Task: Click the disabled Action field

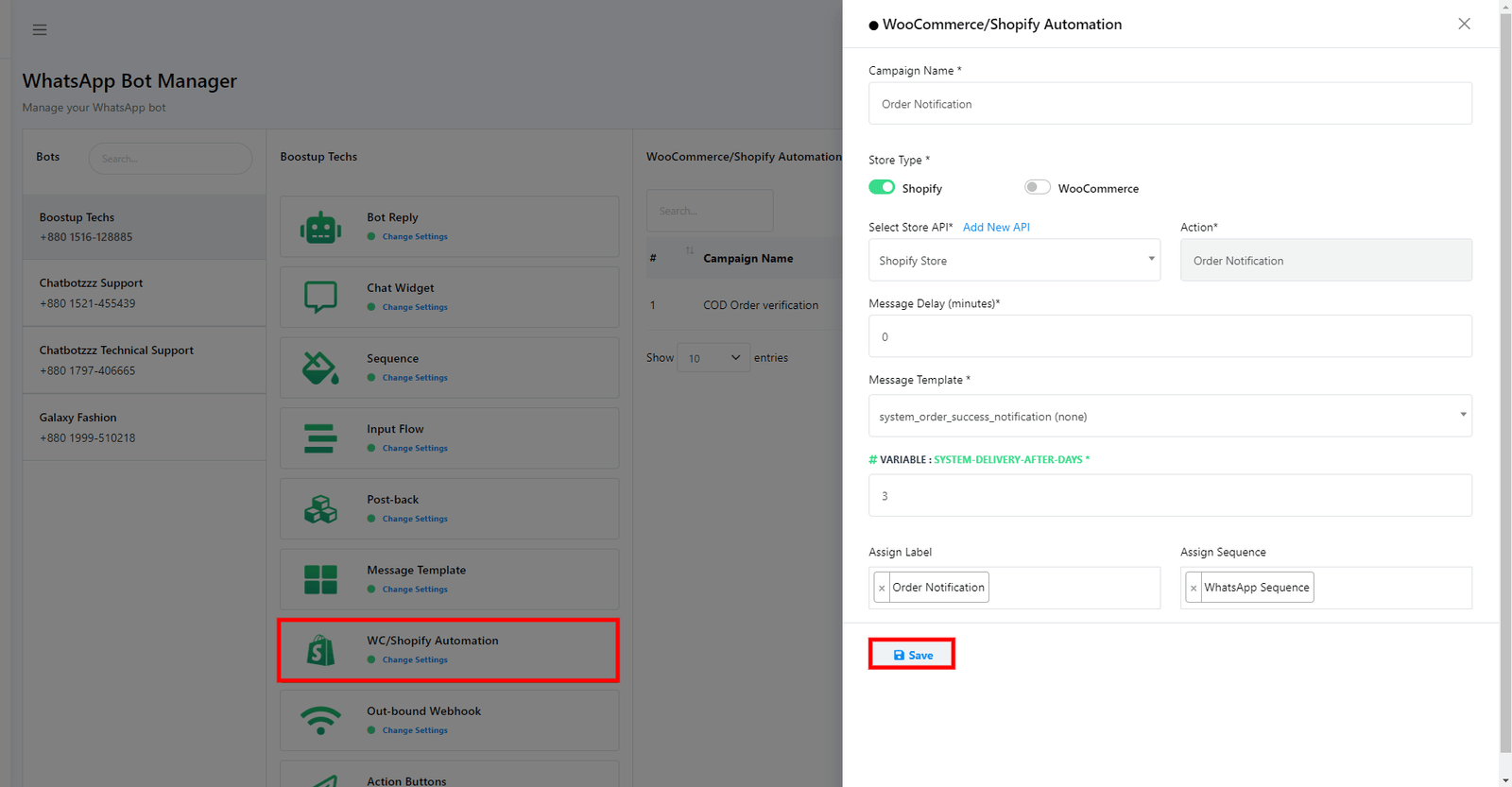Action: (1326, 260)
